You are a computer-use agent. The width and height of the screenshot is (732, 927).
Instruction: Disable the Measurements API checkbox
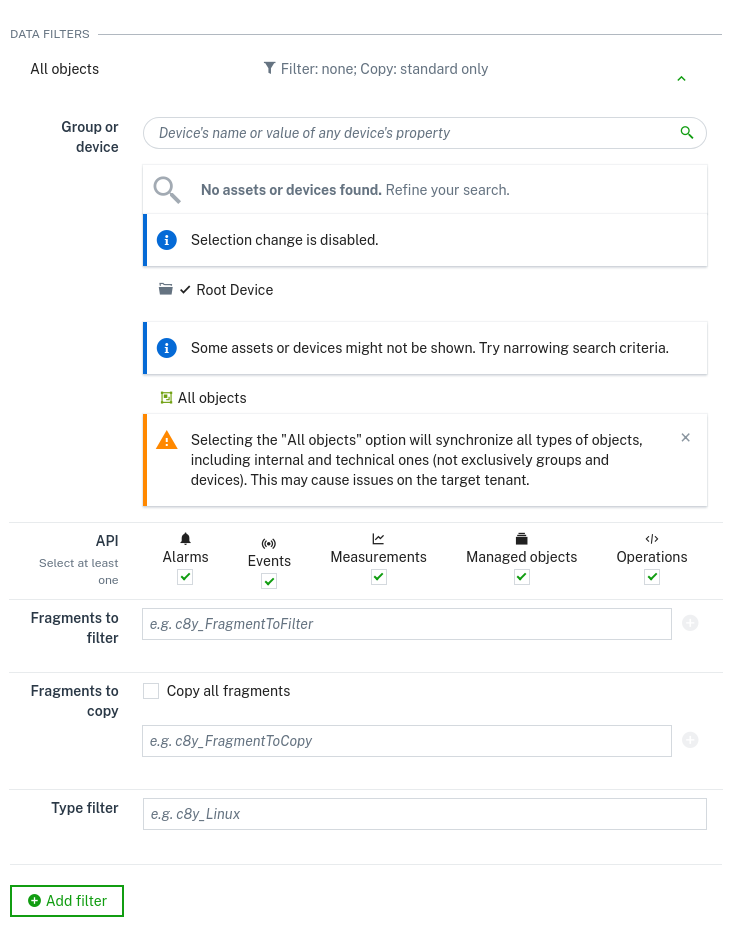[378, 577]
